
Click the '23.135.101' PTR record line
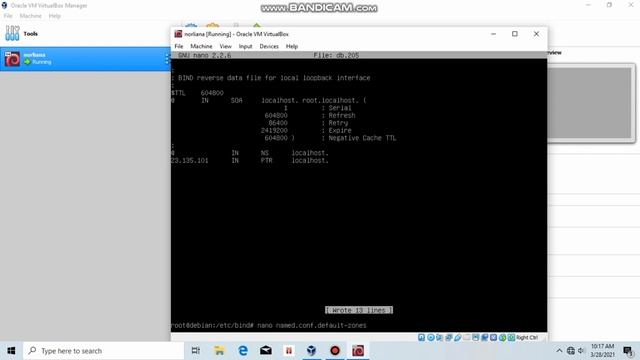[x=249, y=160]
